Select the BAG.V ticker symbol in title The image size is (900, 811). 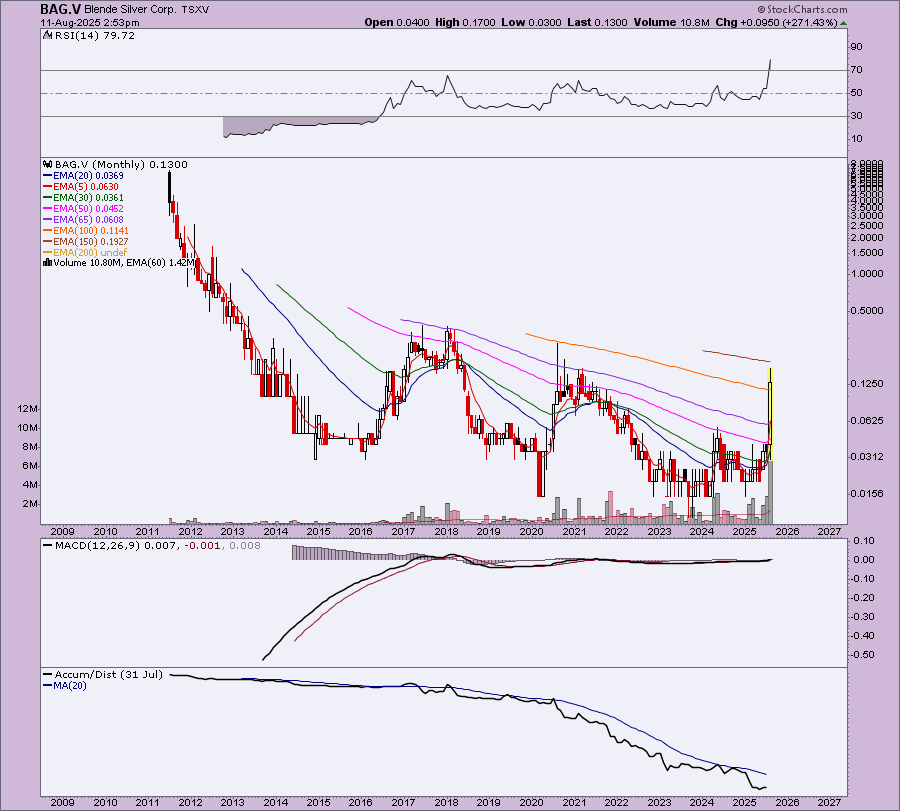coord(60,9)
